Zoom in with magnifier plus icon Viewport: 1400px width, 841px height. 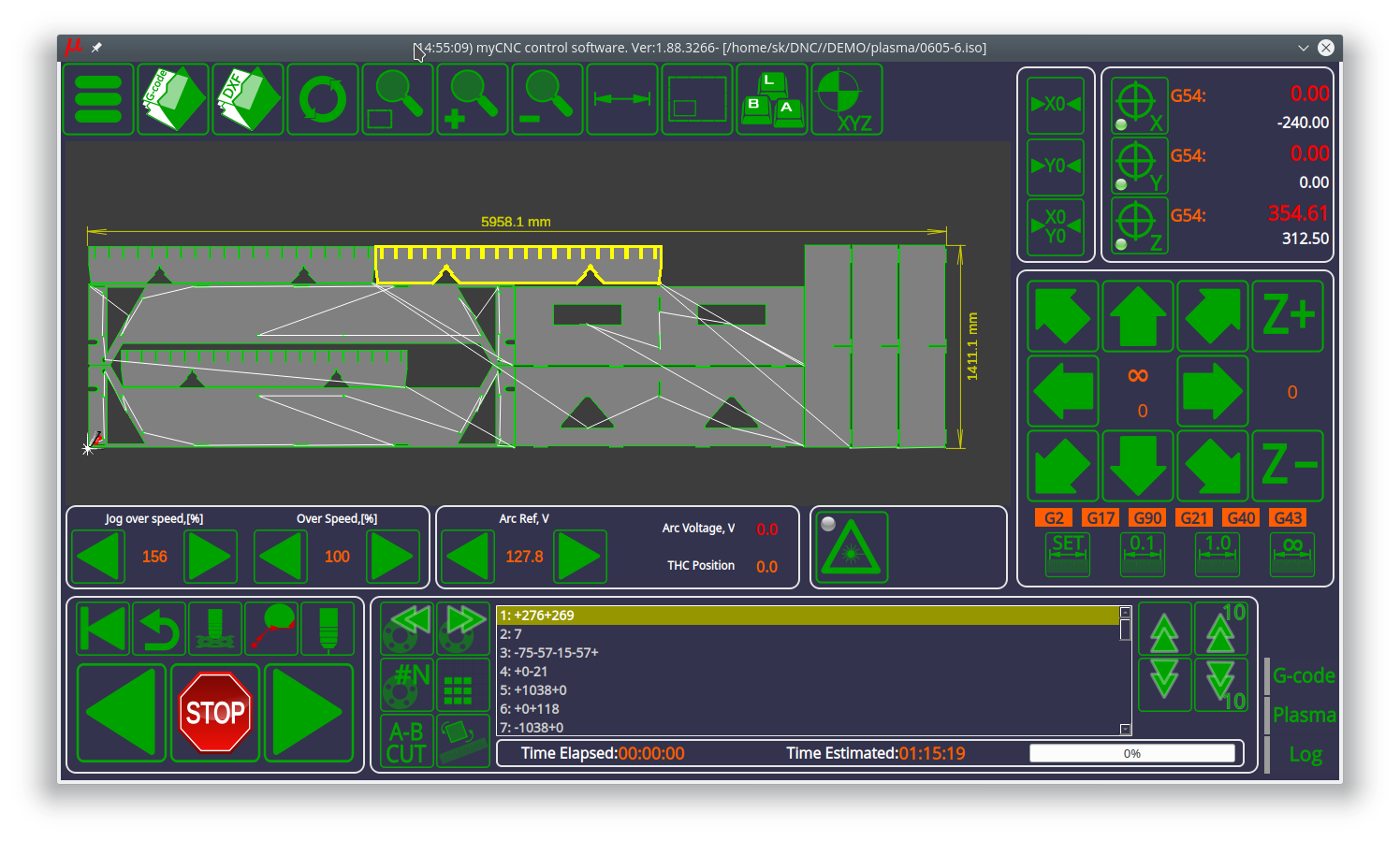point(473,99)
